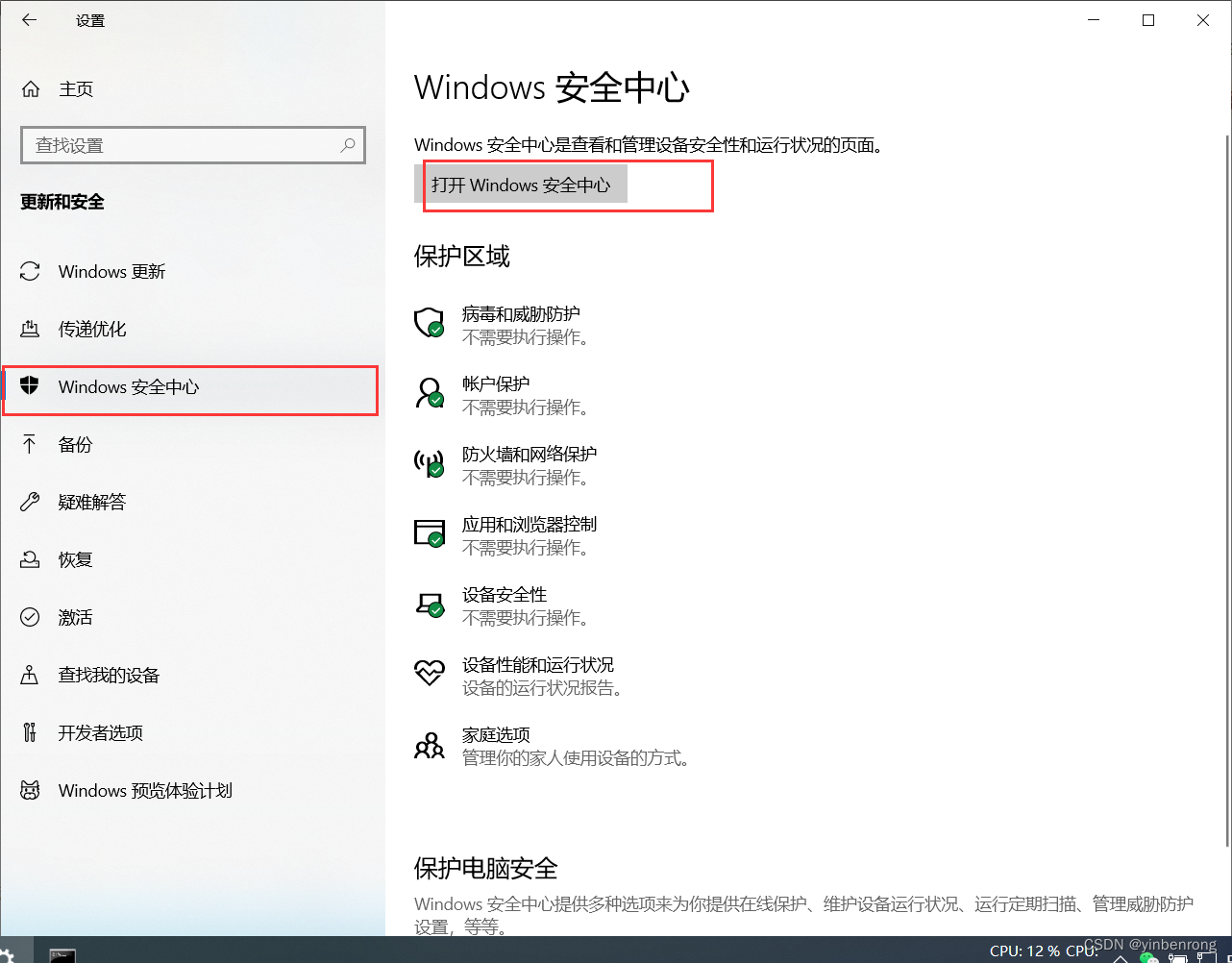
Task: Click the magnifier icon in the 查找设置 box
Action: tap(348, 145)
